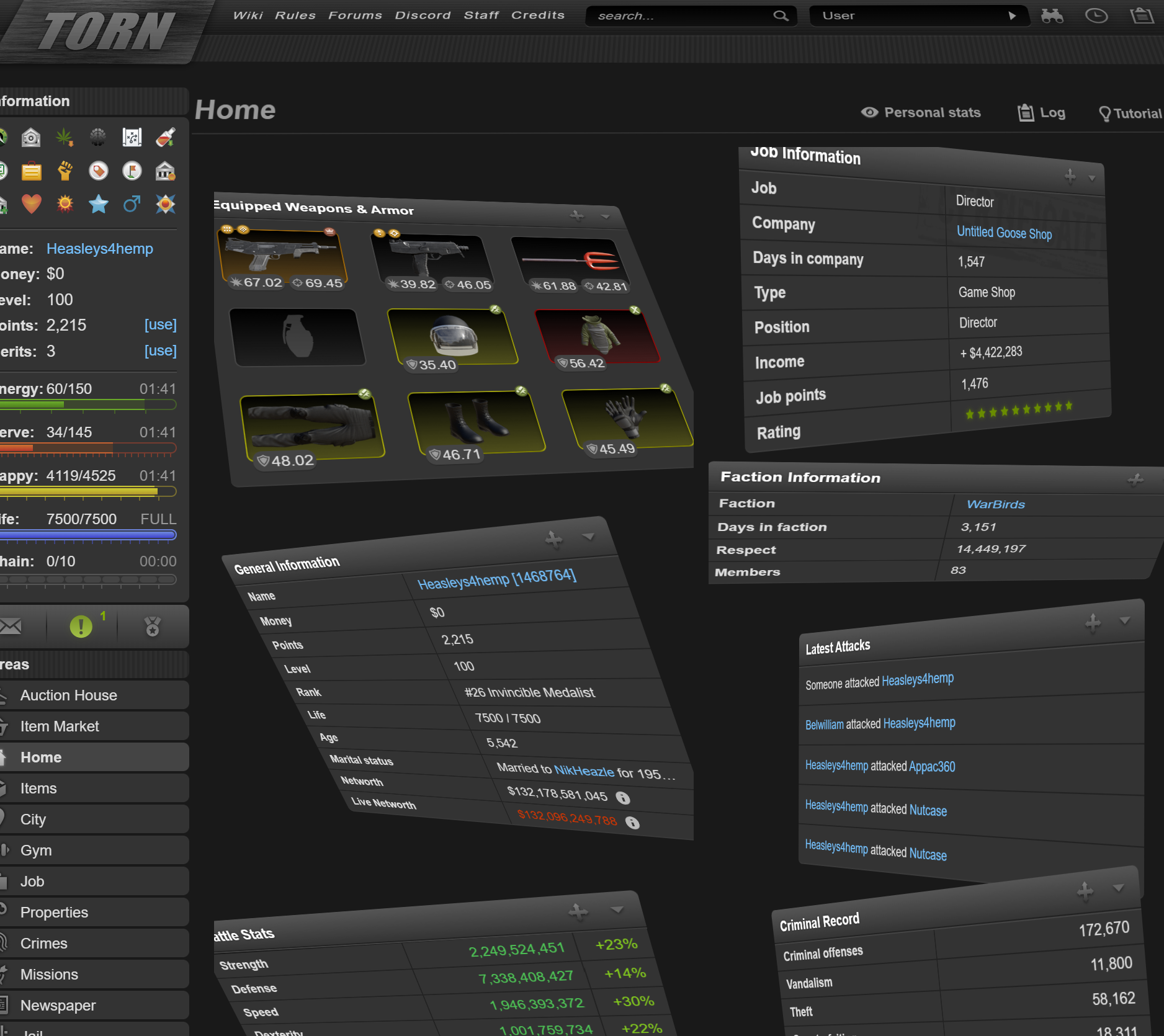Click the binoculars advanced search icon
Screen dimensions: 1164x1036
click(x=1052, y=16)
